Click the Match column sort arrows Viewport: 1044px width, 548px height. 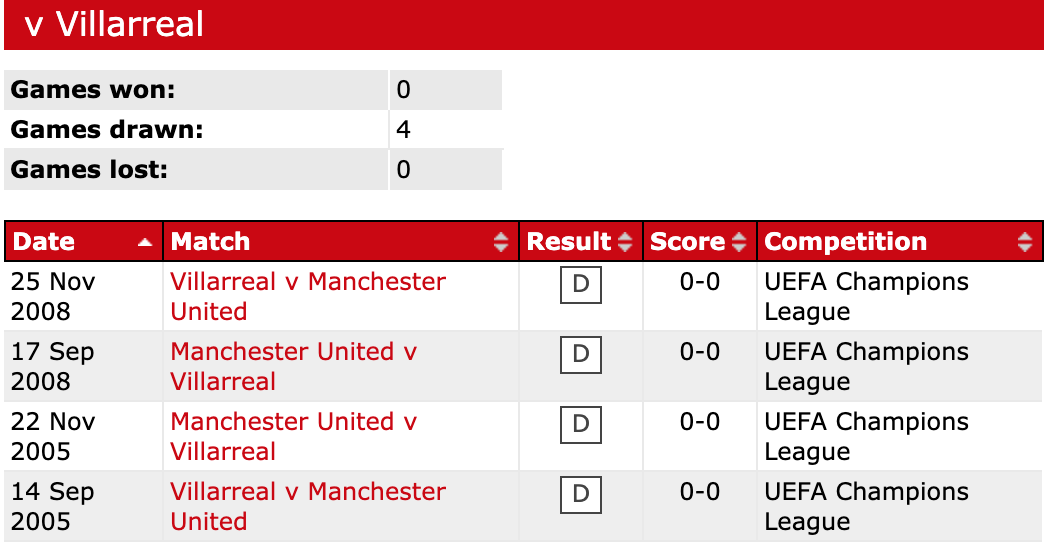(x=501, y=242)
